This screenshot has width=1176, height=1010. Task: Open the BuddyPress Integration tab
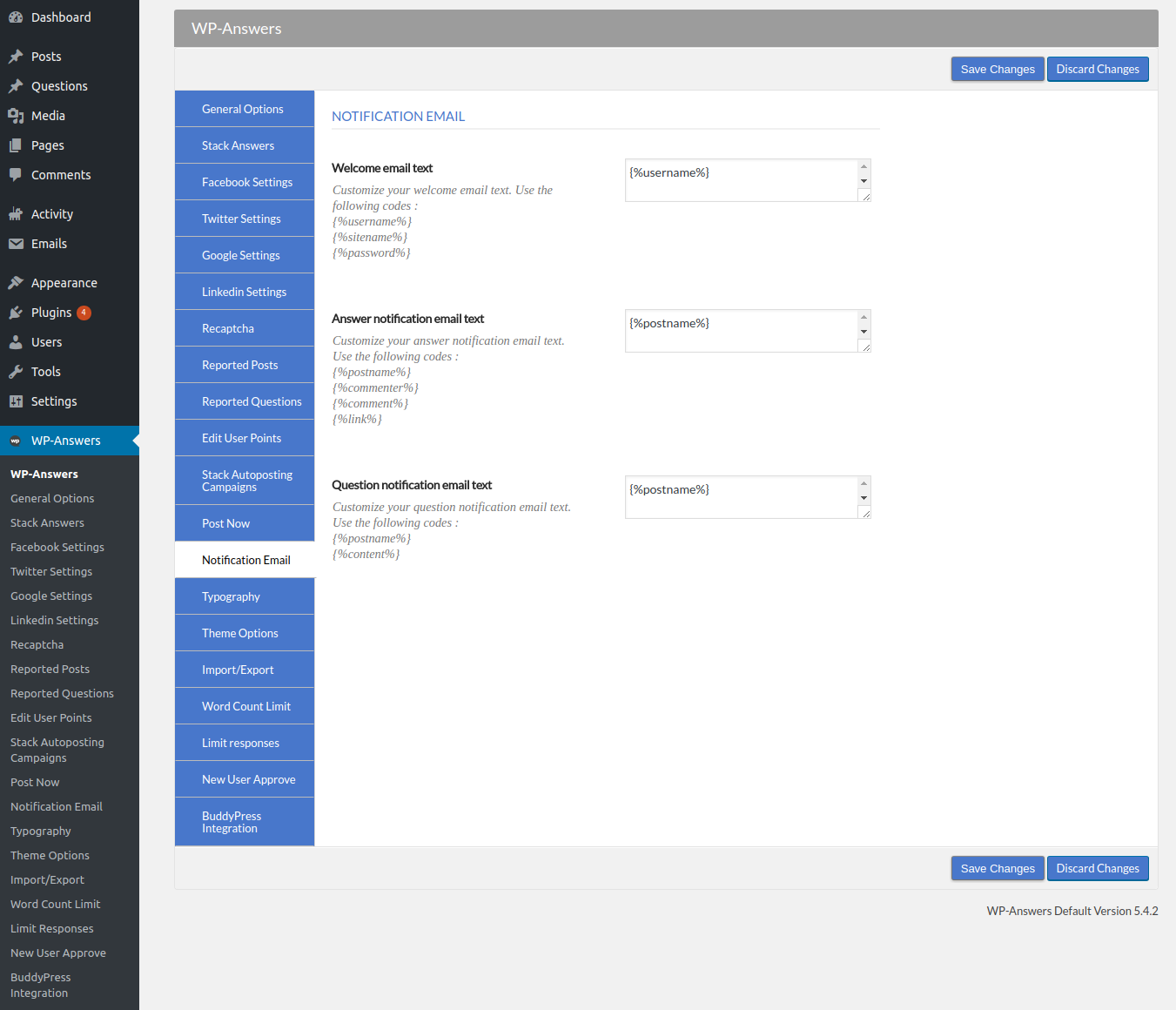click(245, 822)
